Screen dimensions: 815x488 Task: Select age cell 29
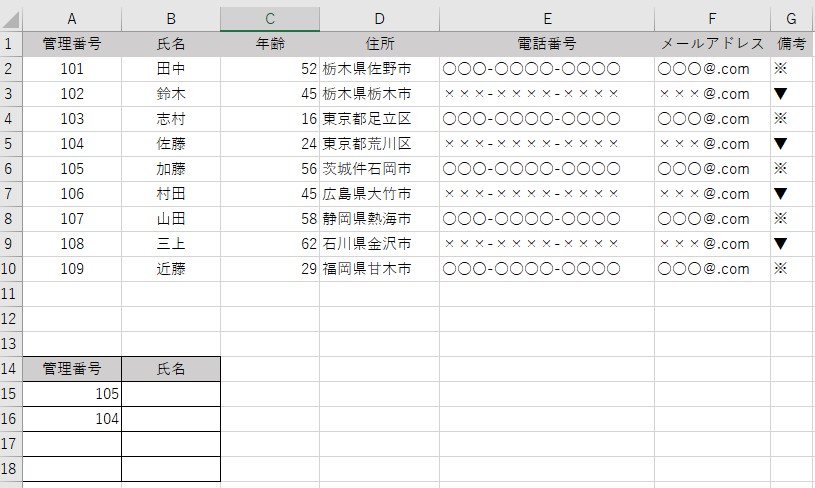(270, 269)
